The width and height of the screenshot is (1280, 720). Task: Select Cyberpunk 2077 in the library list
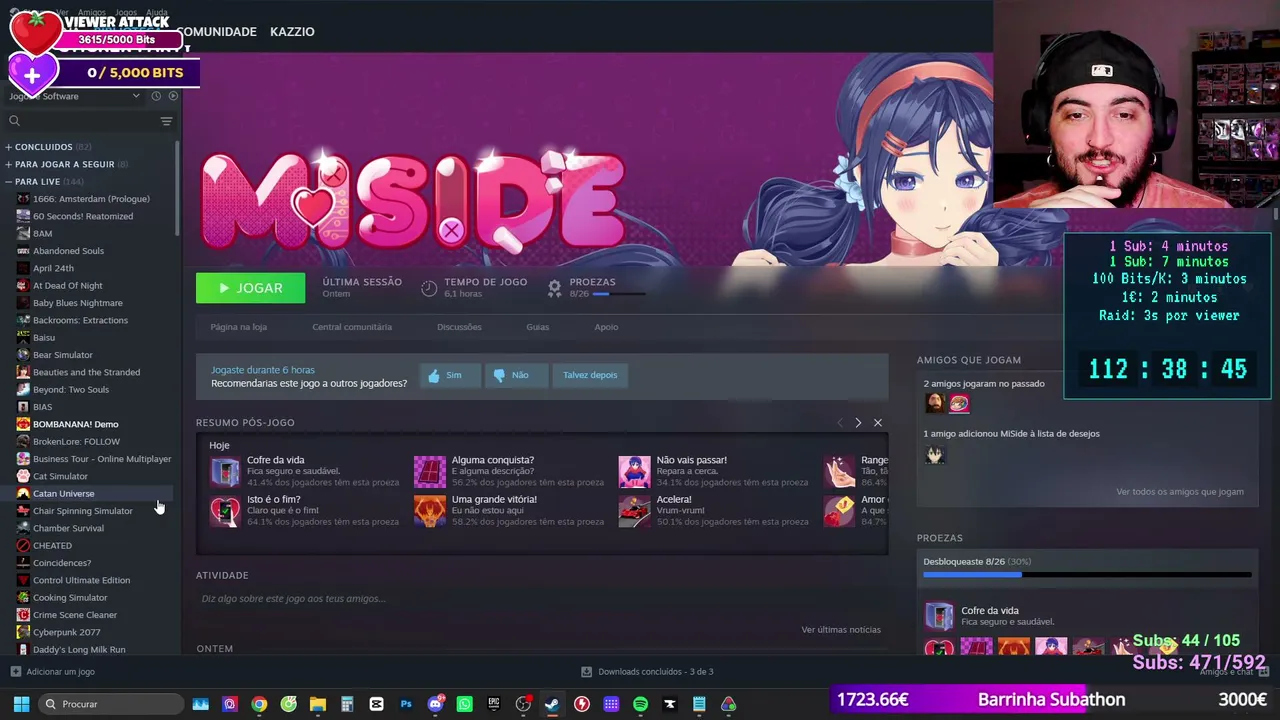pyautogui.click(x=67, y=632)
